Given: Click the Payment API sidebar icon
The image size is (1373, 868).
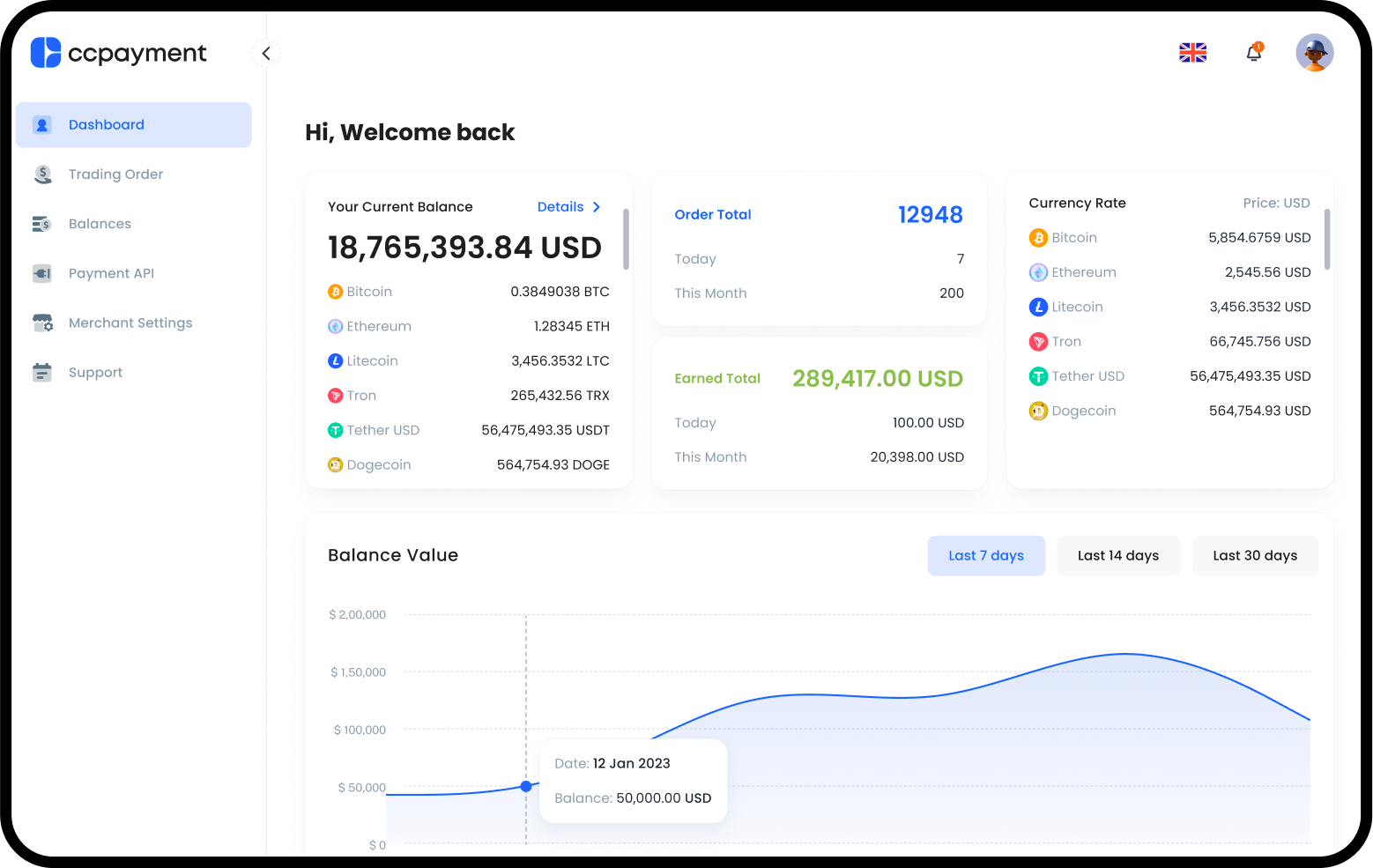Looking at the screenshot, I should [x=42, y=273].
